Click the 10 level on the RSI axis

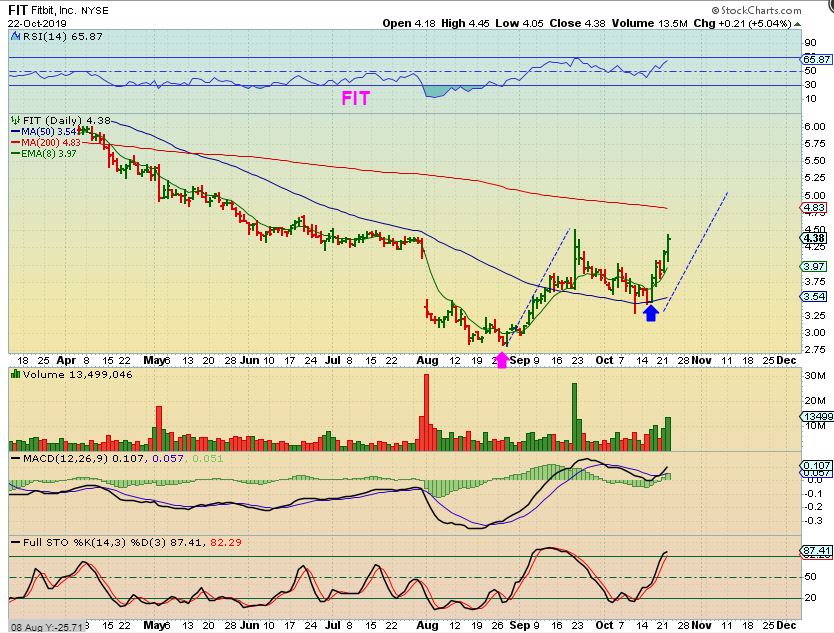(811, 99)
